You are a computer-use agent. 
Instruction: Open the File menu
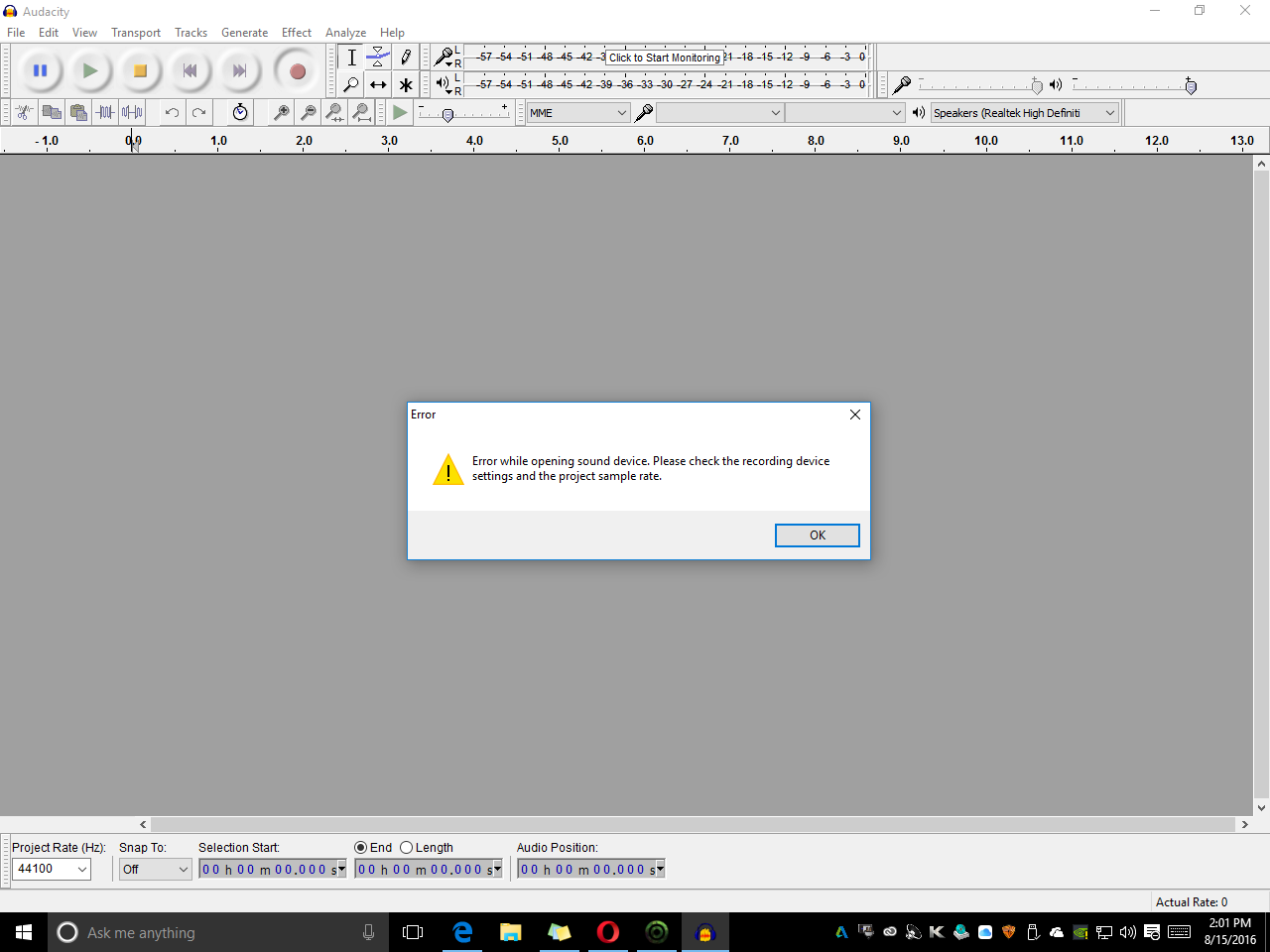[16, 33]
